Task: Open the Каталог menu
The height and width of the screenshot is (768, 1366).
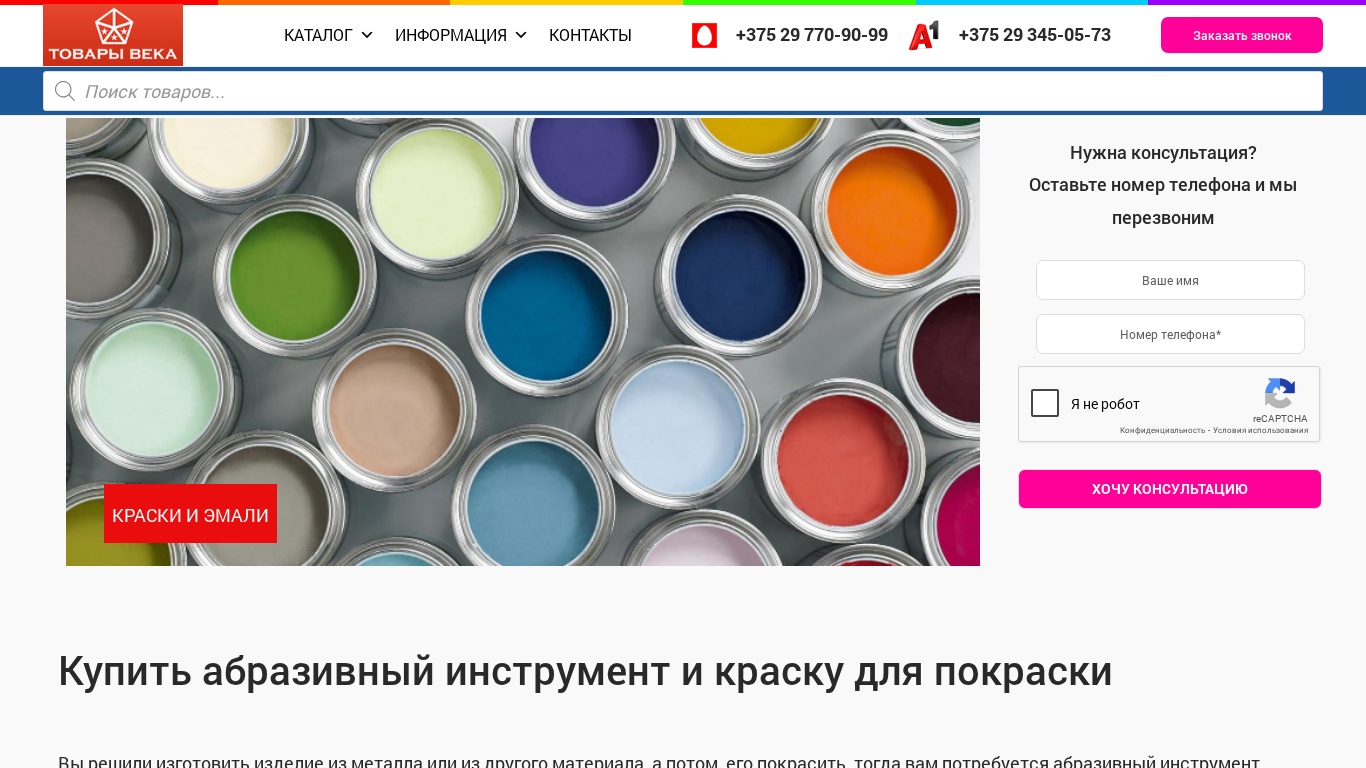Action: click(x=318, y=35)
